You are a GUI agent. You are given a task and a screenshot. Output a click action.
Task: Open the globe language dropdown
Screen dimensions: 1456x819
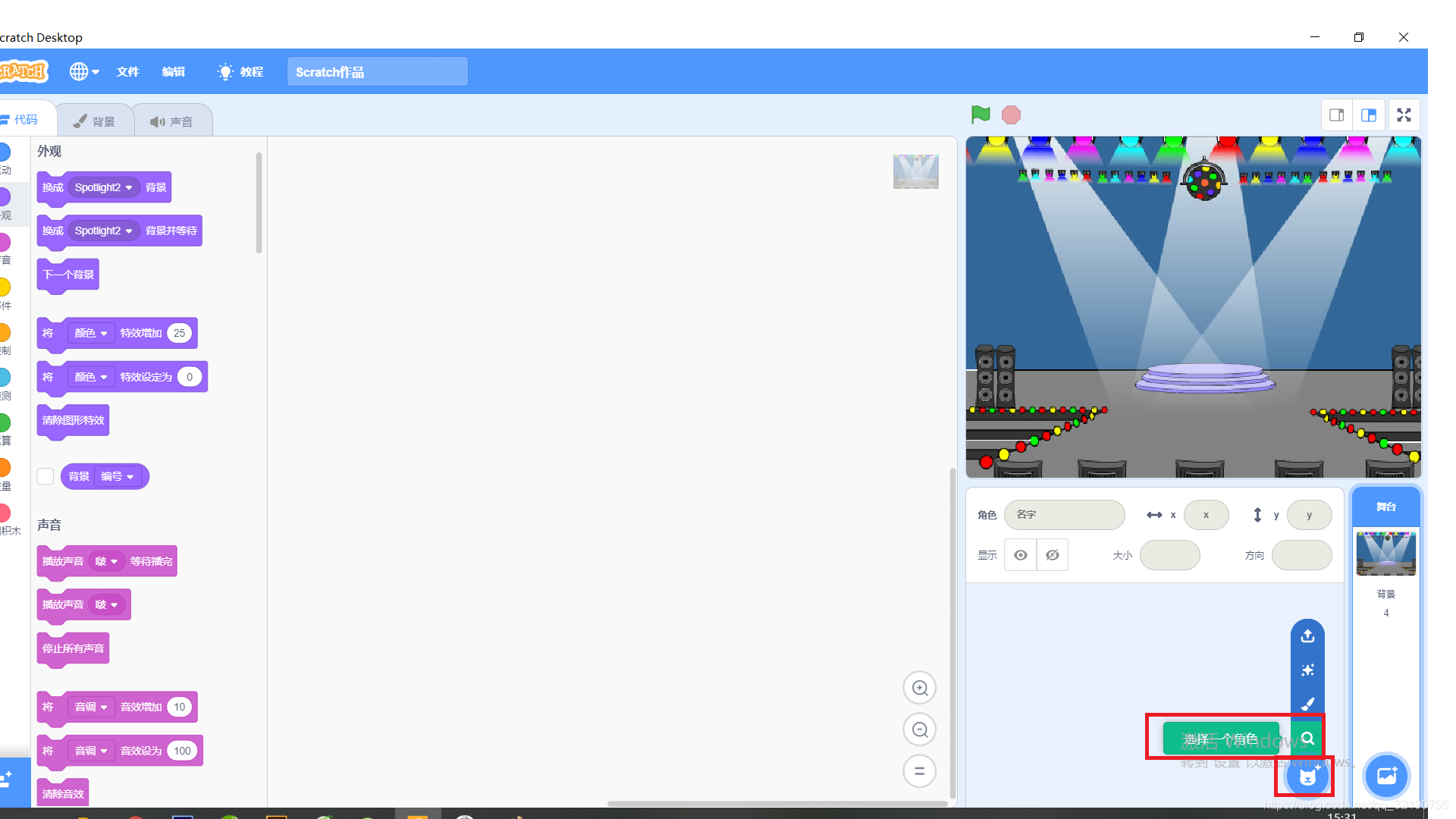(84, 71)
